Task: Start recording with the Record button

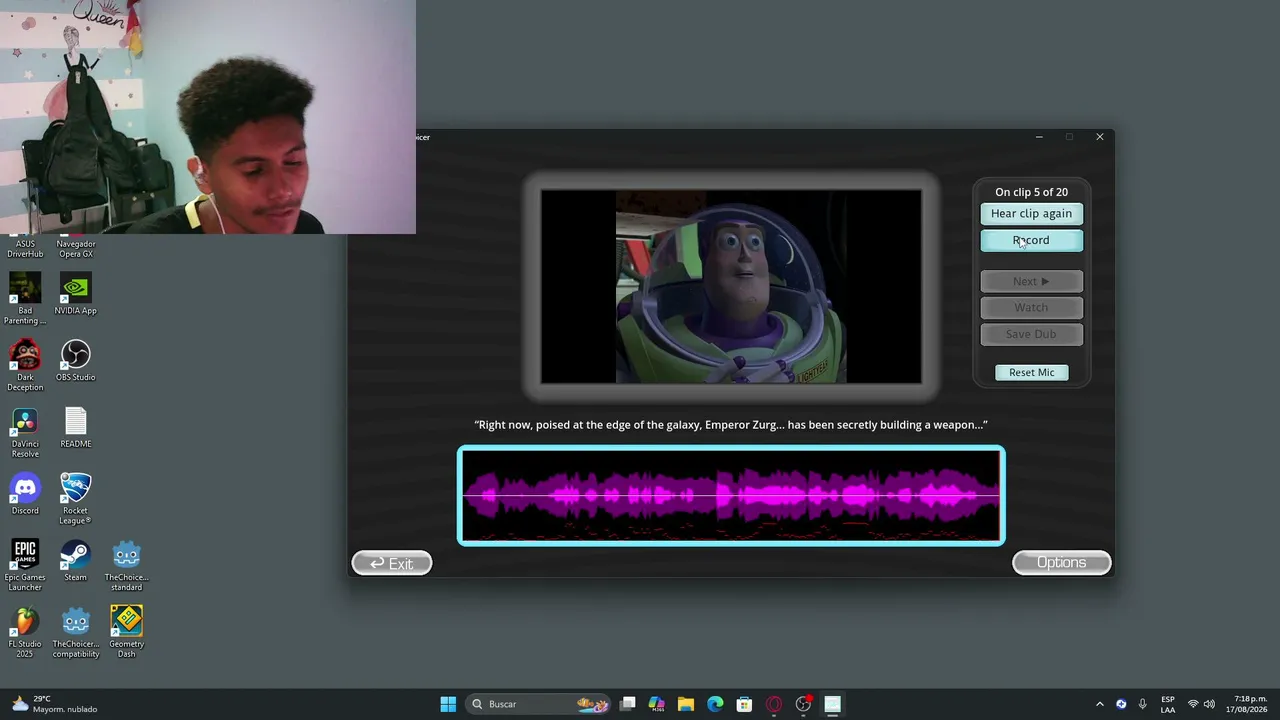Action: click(1031, 240)
